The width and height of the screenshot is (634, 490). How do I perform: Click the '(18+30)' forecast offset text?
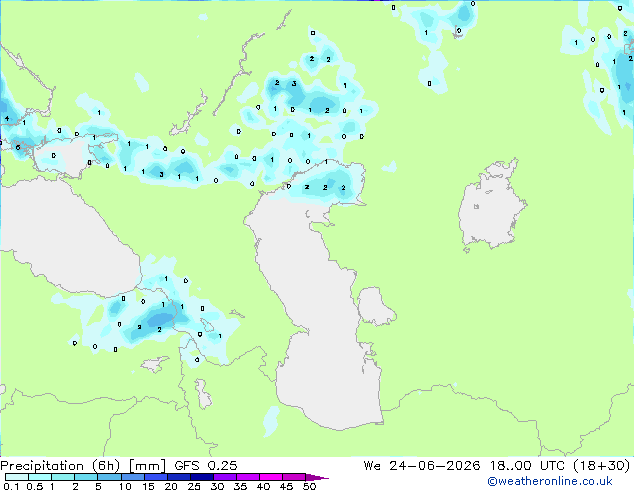coord(601,466)
